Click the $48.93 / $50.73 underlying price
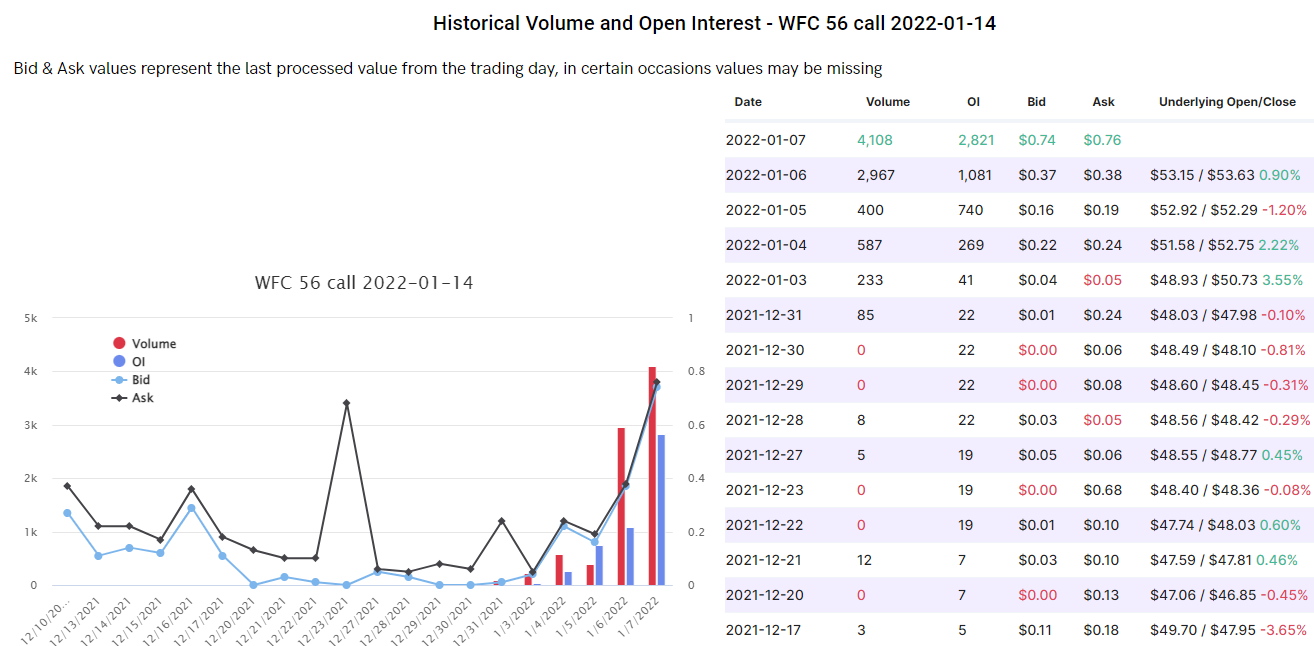The width and height of the screenshot is (1314, 646). 1203,280
